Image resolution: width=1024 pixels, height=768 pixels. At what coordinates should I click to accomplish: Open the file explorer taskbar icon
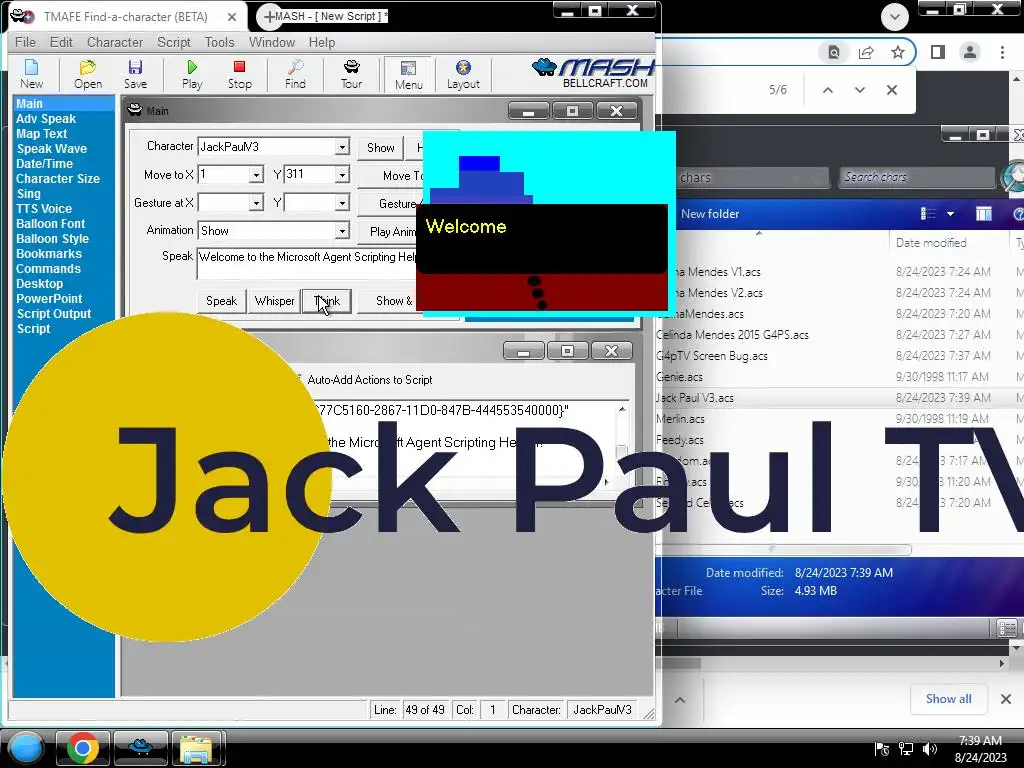pyautogui.click(x=197, y=748)
